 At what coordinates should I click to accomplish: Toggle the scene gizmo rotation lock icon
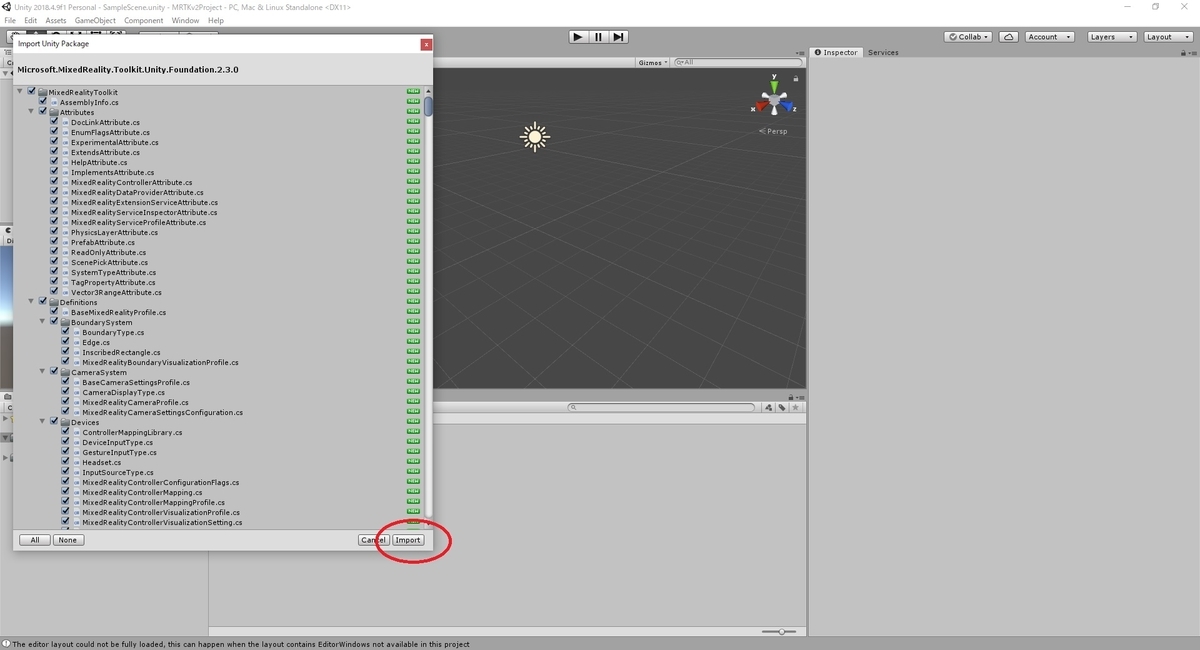point(796,78)
